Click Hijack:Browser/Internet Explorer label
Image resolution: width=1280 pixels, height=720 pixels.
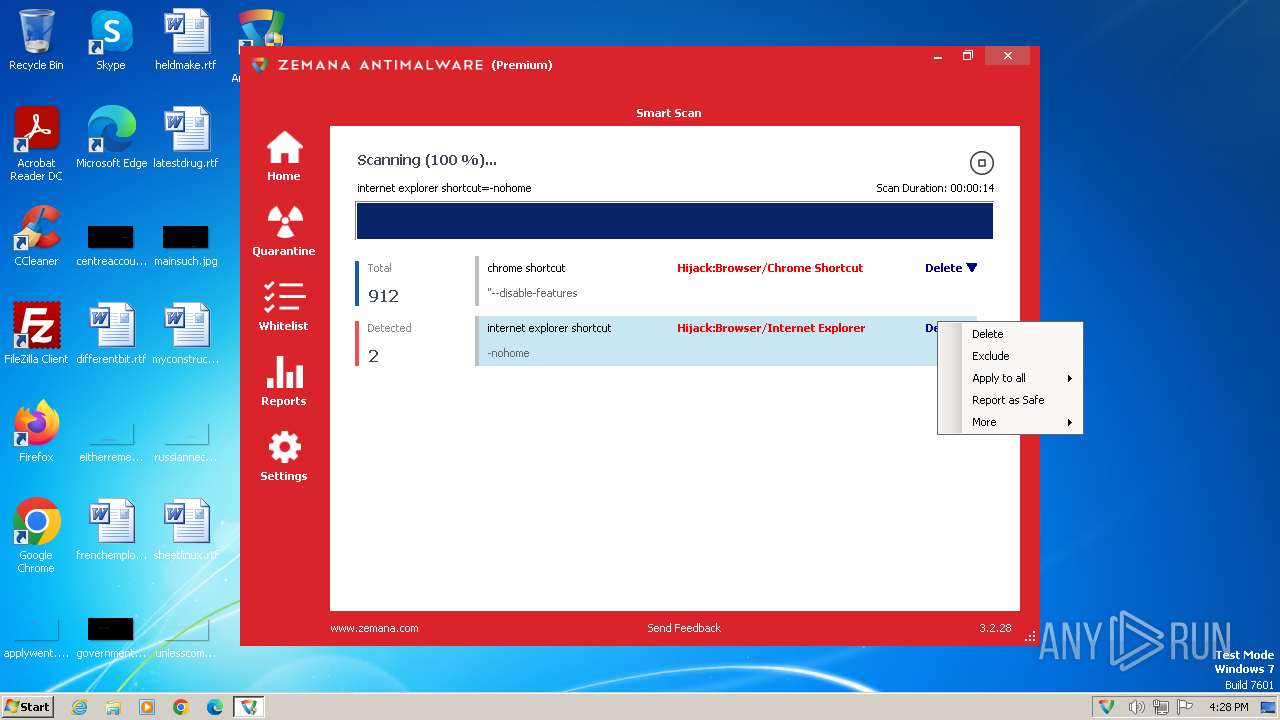pyautogui.click(x=771, y=328)
